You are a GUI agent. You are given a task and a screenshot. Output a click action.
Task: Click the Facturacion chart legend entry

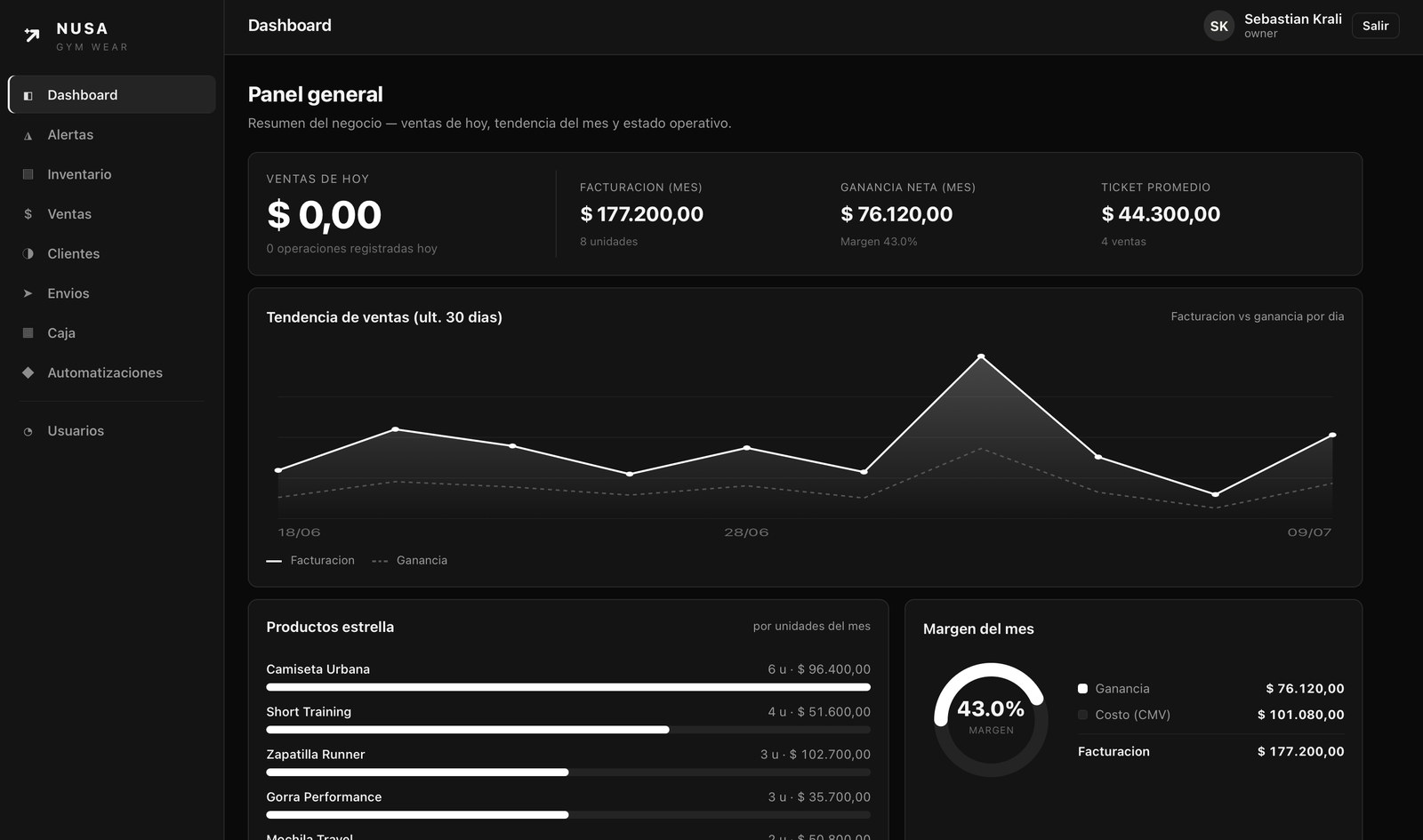coord(310,560)
